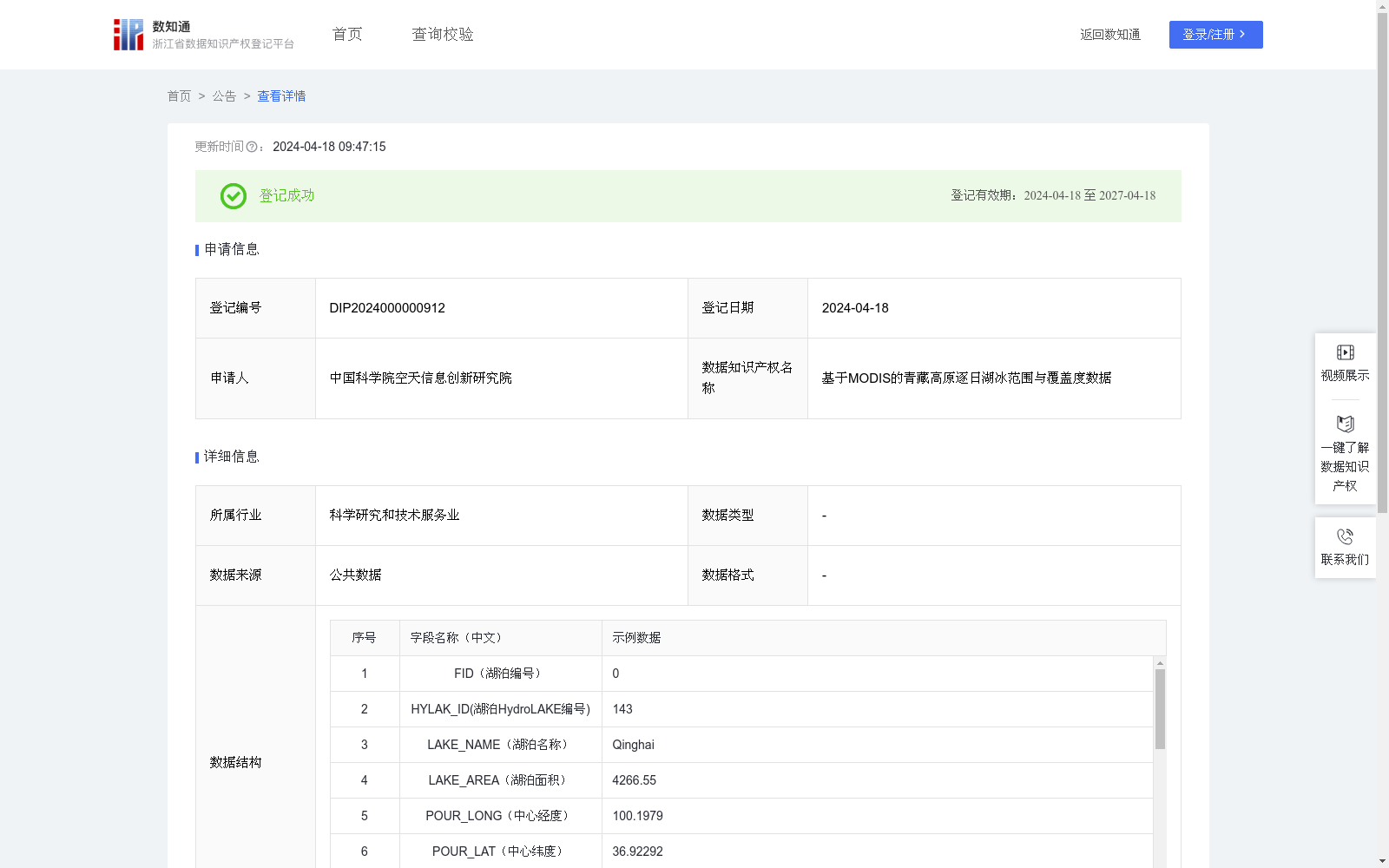Open 一键了解数据知识产权 sidebar icon
Screen dimensions: 1389x868
(1345, 424)
